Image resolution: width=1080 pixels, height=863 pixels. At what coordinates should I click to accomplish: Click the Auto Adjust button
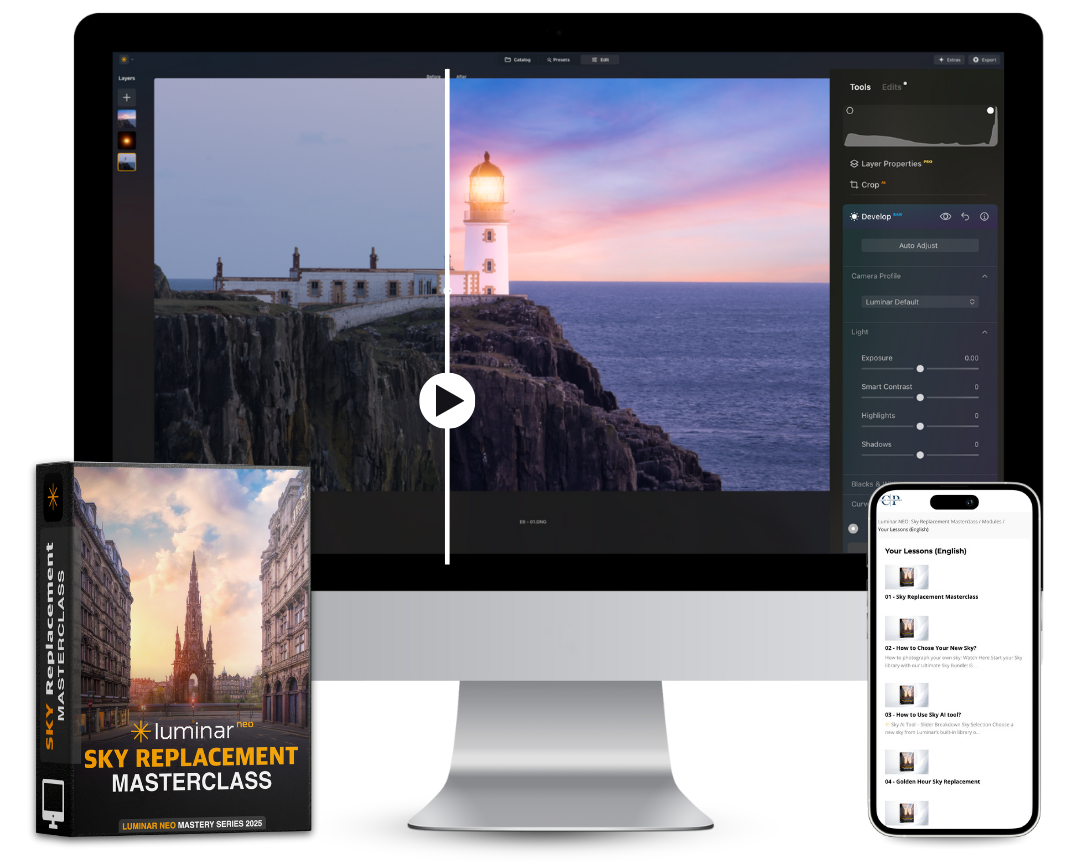pos(919,245)
